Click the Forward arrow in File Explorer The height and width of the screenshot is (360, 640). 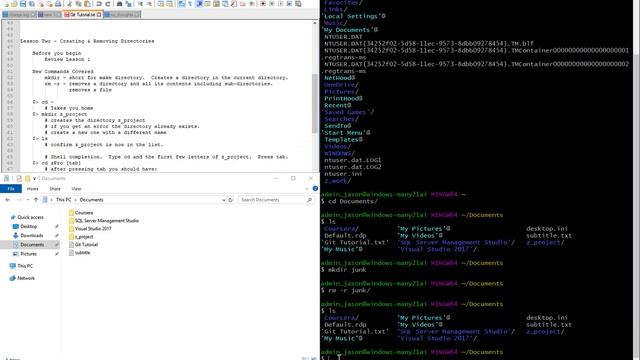pos(19,200)
